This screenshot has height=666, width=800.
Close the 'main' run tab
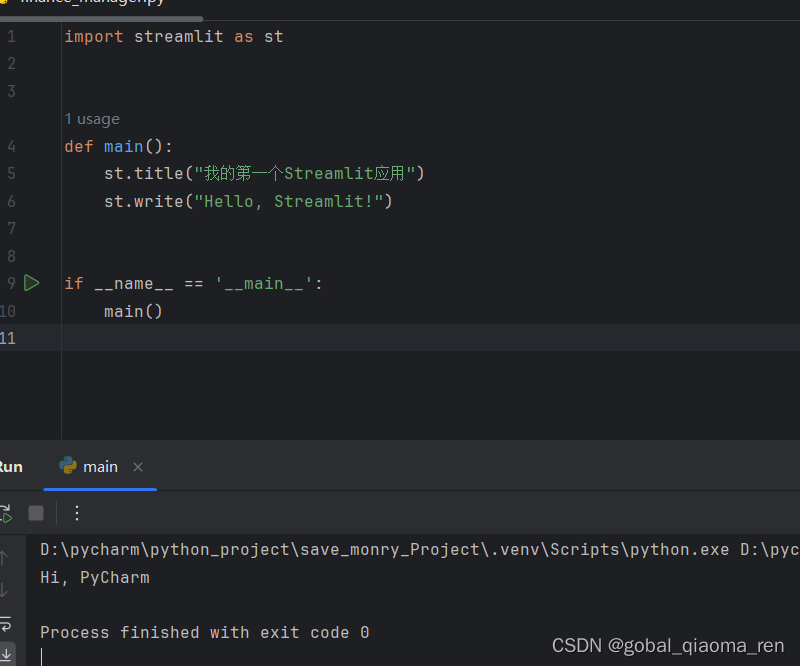(x=138, y=466)
